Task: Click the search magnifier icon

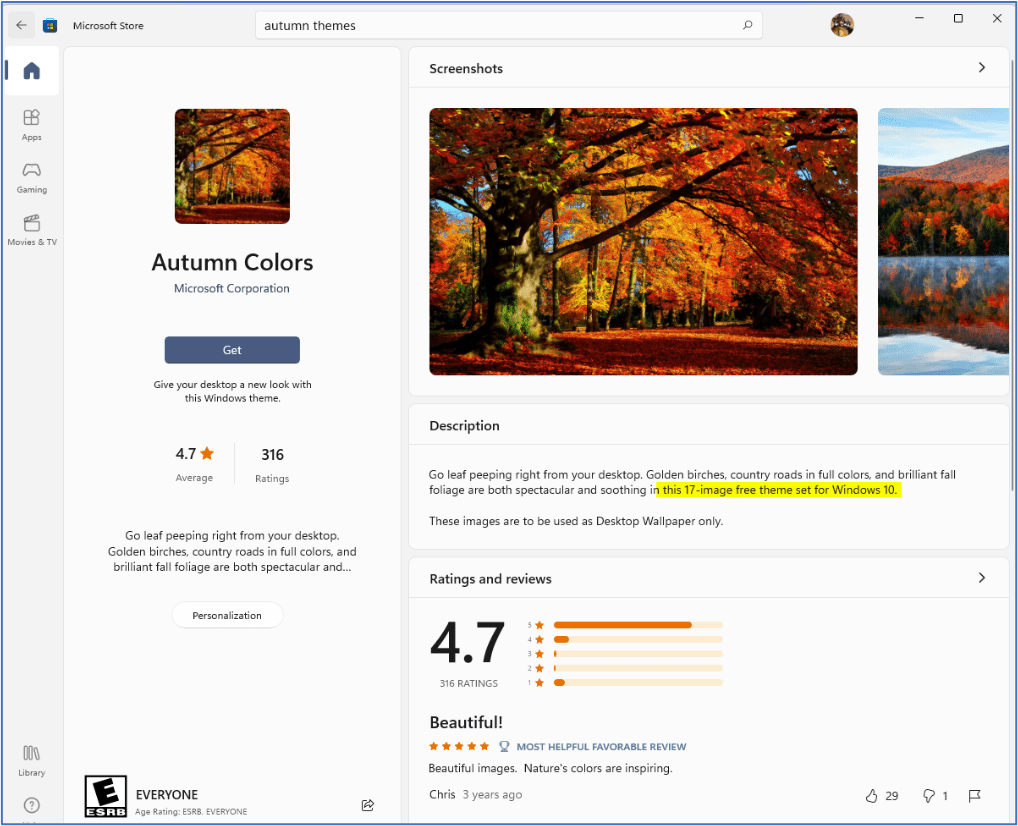Action: point(747,25)
